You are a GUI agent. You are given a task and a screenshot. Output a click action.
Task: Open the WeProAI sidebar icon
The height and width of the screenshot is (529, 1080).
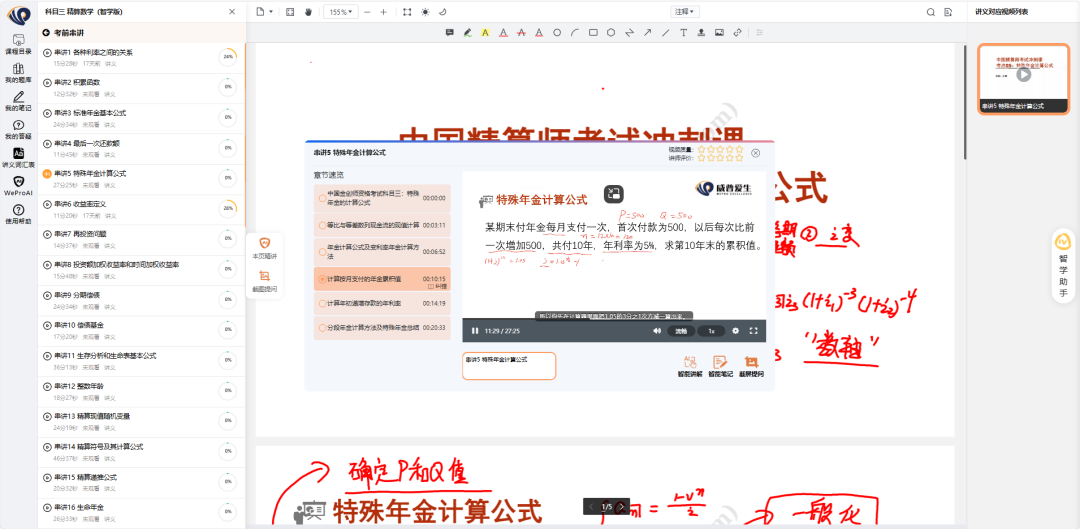pos(18,185)
